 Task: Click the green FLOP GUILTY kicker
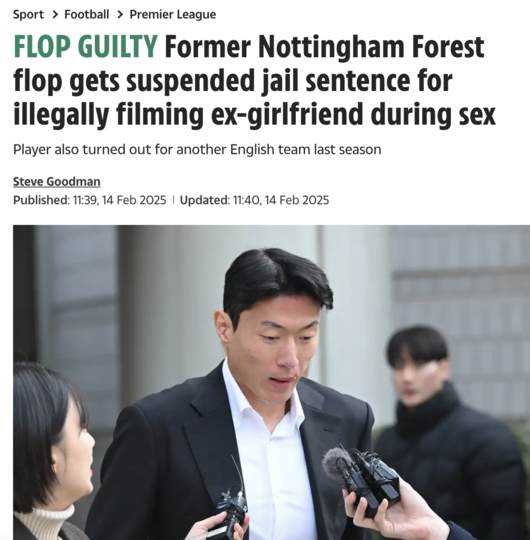pos(85,47)
